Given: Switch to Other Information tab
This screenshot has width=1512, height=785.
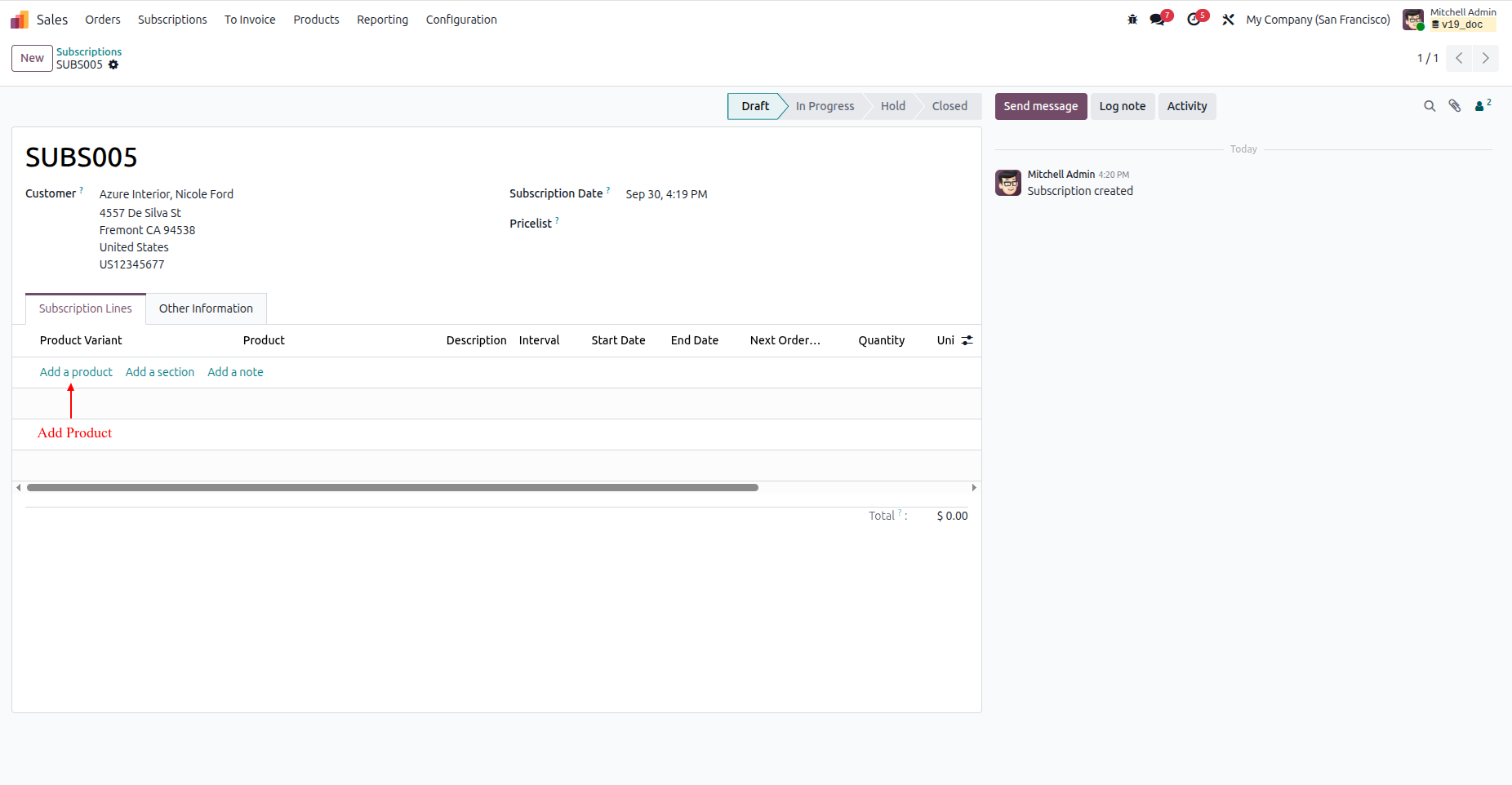Looking at the screenshot, I should 206,308.
